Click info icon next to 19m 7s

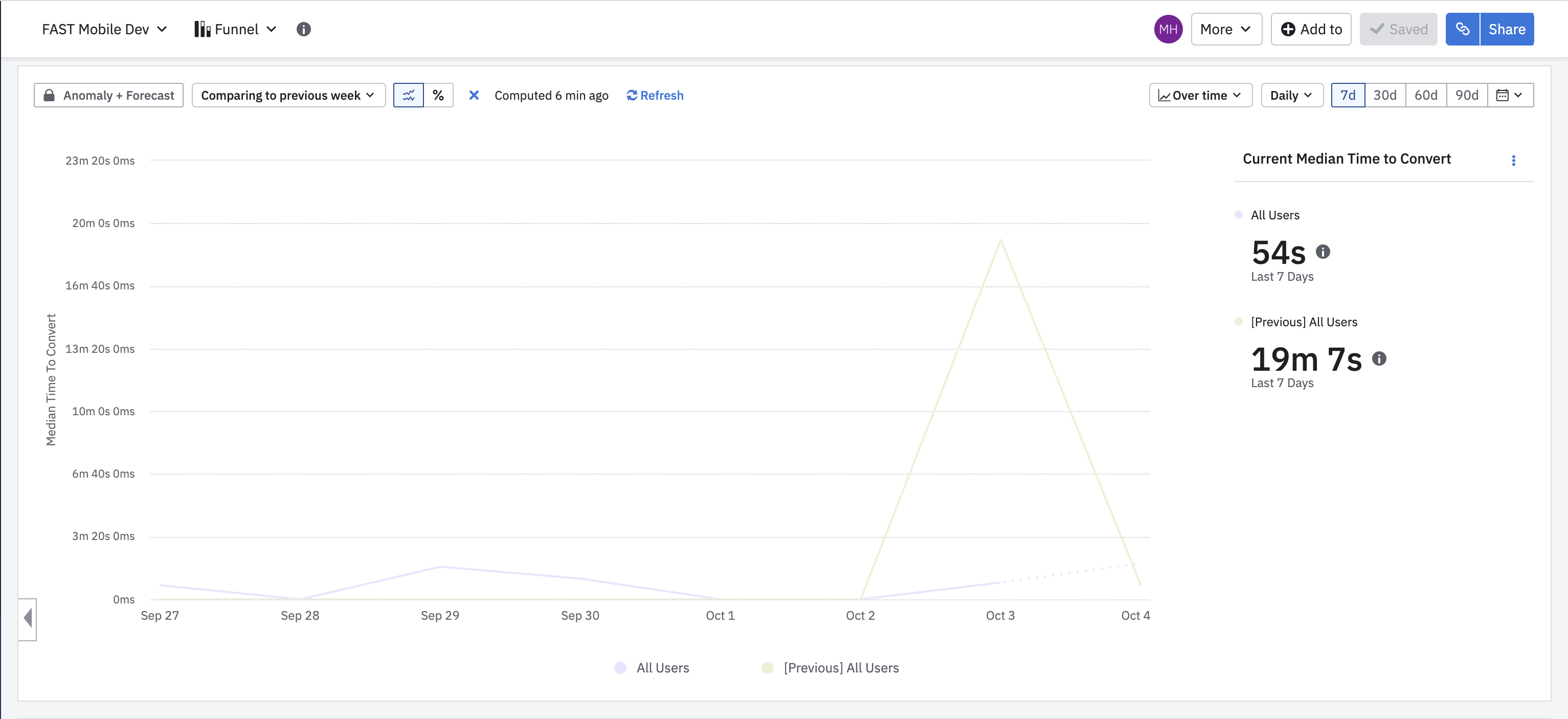(1379, 358)
